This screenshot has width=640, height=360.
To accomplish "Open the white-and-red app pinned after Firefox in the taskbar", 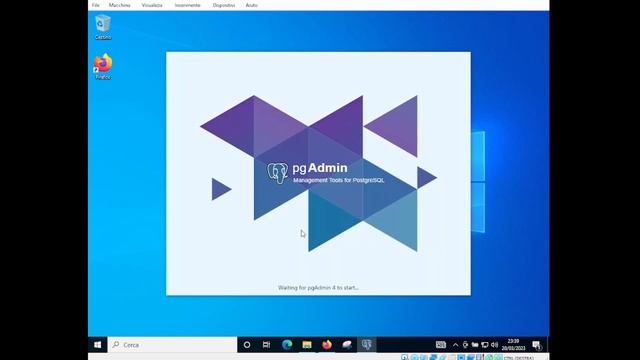I will [x=347, y=345].
